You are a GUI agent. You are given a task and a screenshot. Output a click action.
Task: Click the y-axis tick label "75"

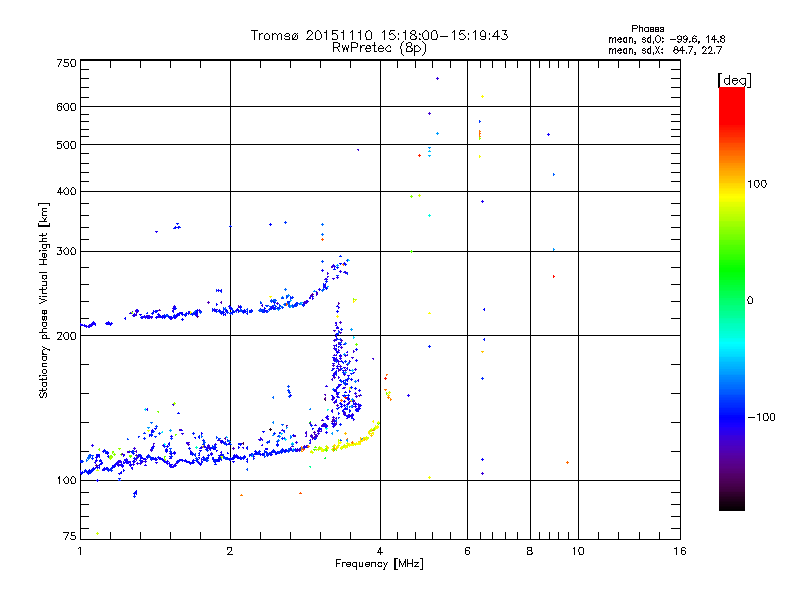point(70,536)
